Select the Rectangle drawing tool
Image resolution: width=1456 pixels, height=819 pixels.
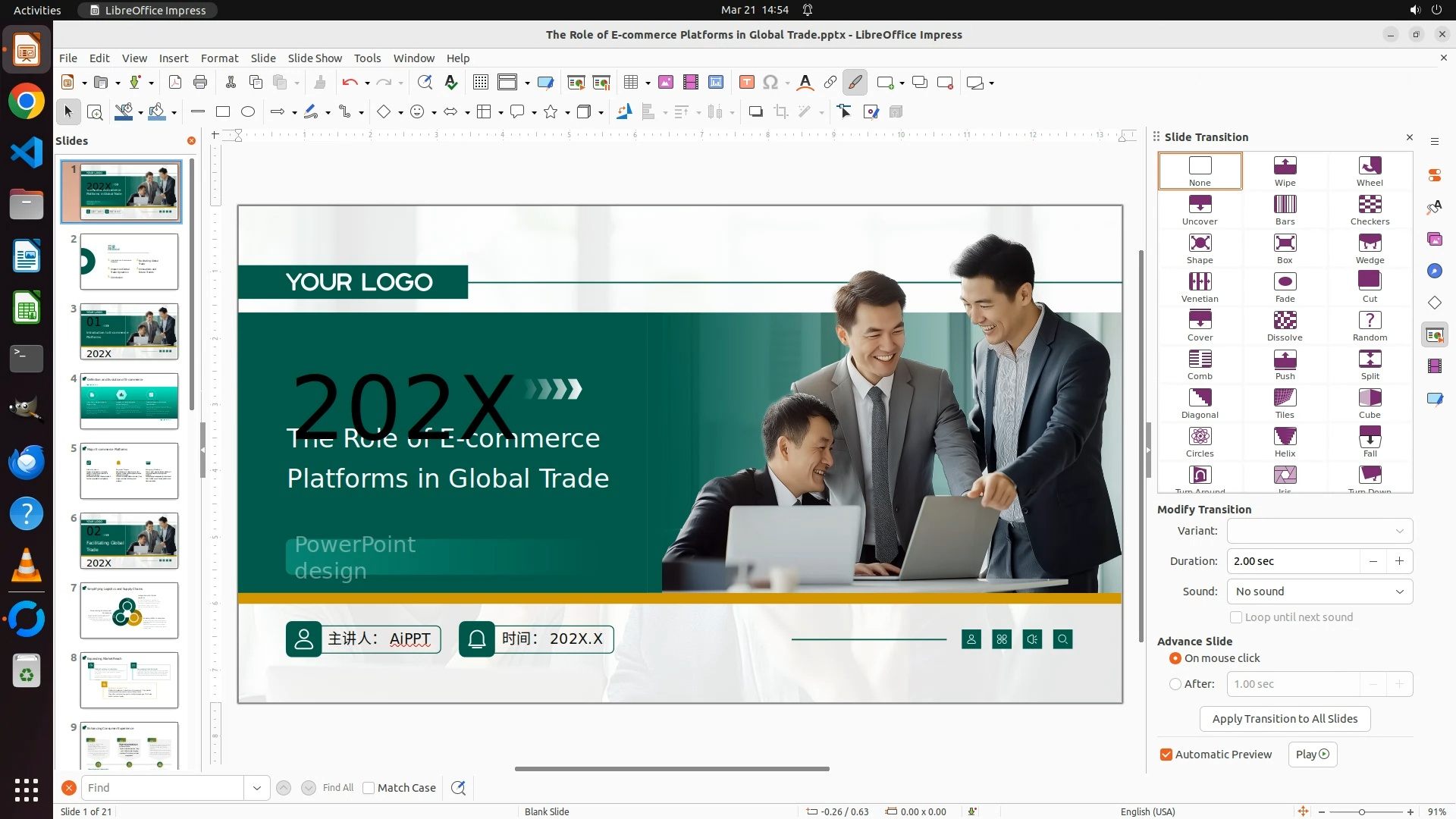click(x=223, y=111)
